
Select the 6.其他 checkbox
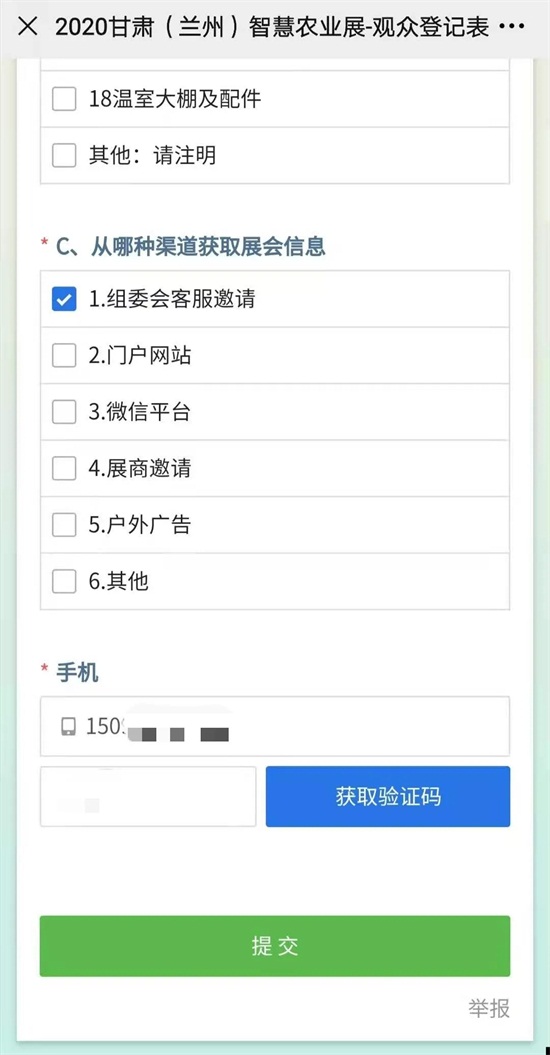64,581
